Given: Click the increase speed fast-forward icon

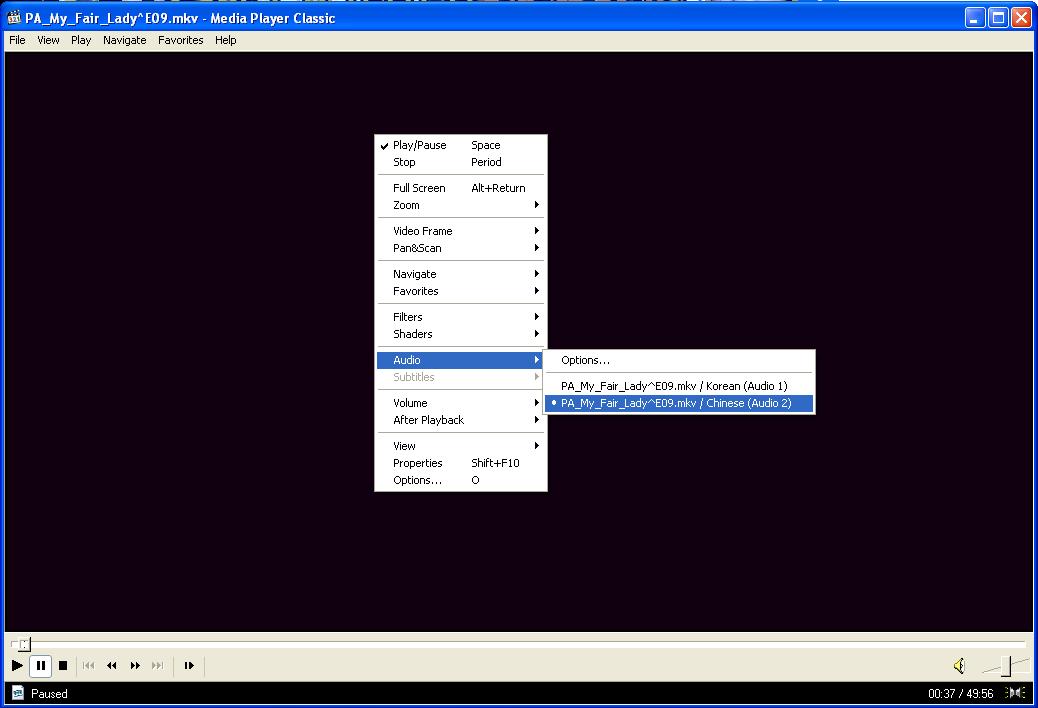Looking at the screenshot, I should click(x=135, y=666).
